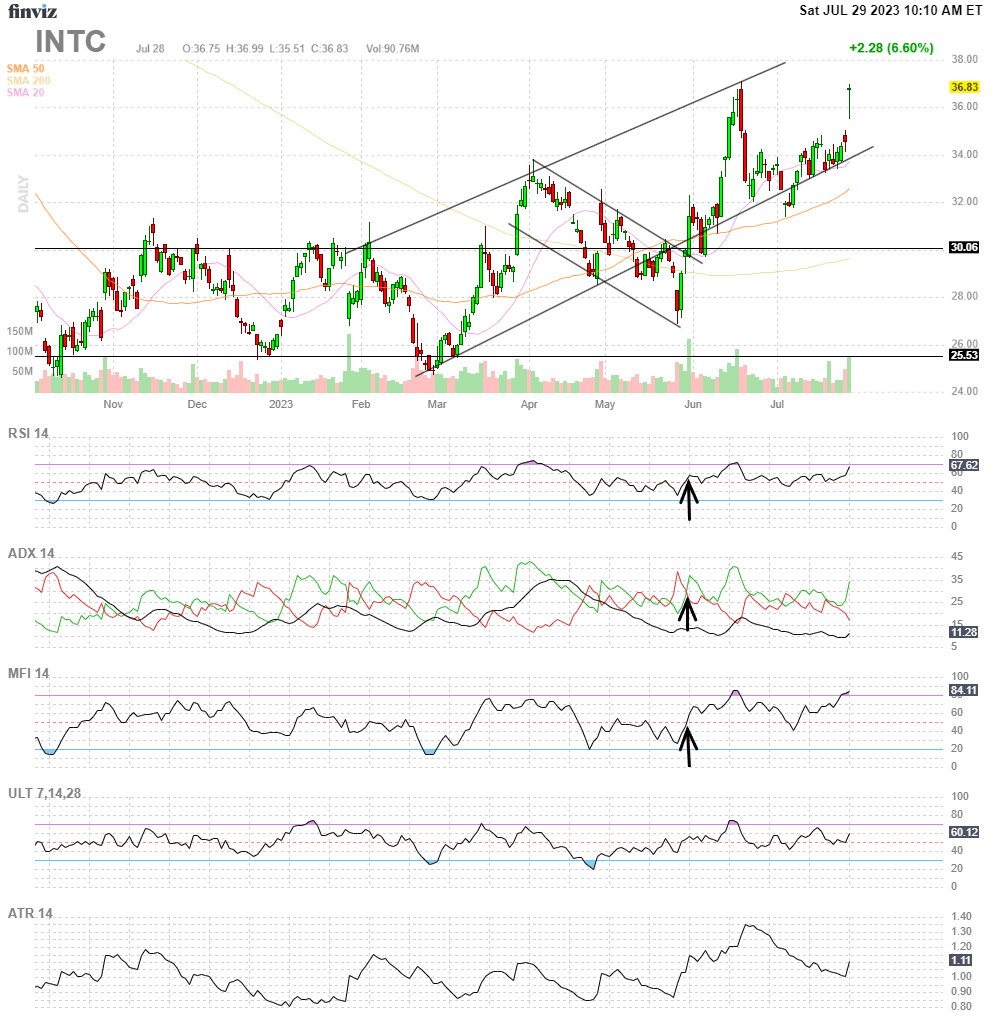Image resolution: width=991 pixels, height=1022 pixels.
Task: Toggle the ATR 14 indicator panel
Action: click(32, 912)
